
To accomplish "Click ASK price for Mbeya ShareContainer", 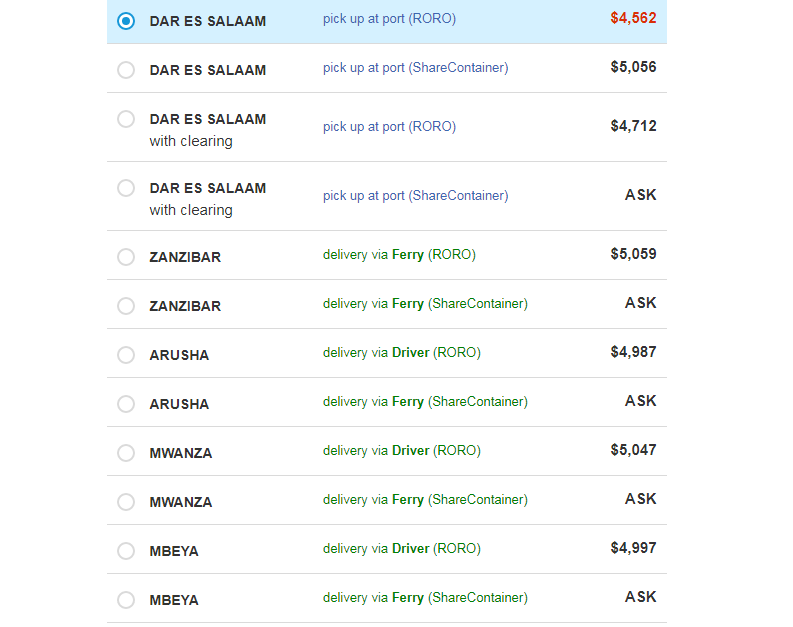I will pos(640,597).
